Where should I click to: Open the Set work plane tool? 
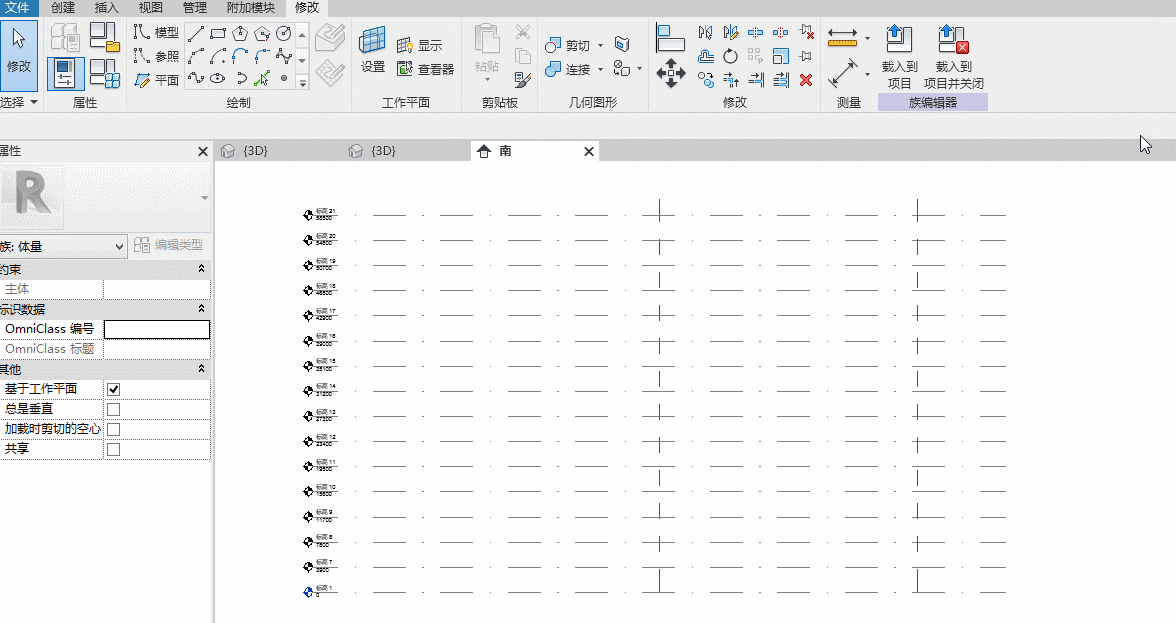point(373,50)
